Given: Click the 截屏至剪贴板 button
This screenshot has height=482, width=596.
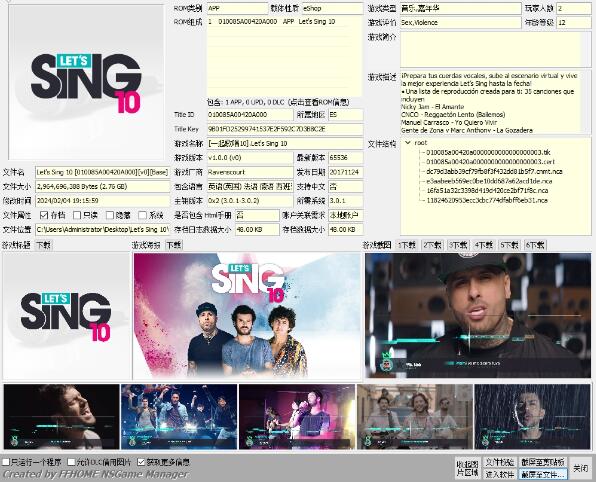Looking at the screenshot, I should (542, 462).
